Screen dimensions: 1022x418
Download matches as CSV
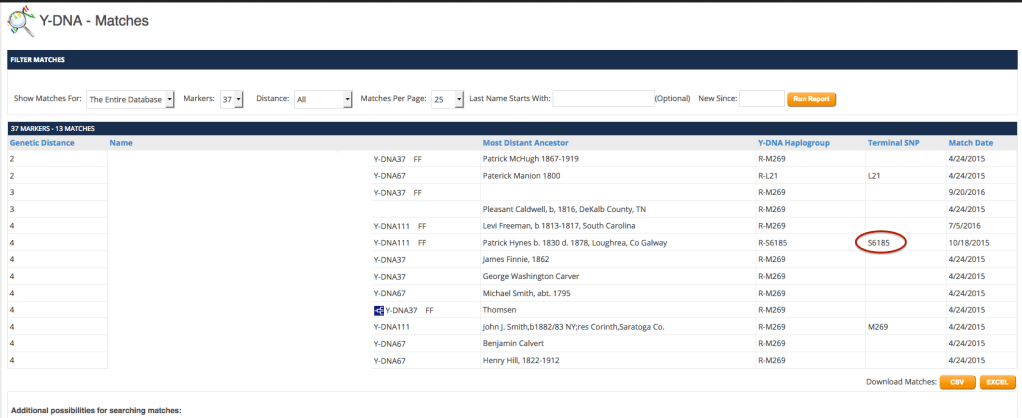[x=957, y=381]
